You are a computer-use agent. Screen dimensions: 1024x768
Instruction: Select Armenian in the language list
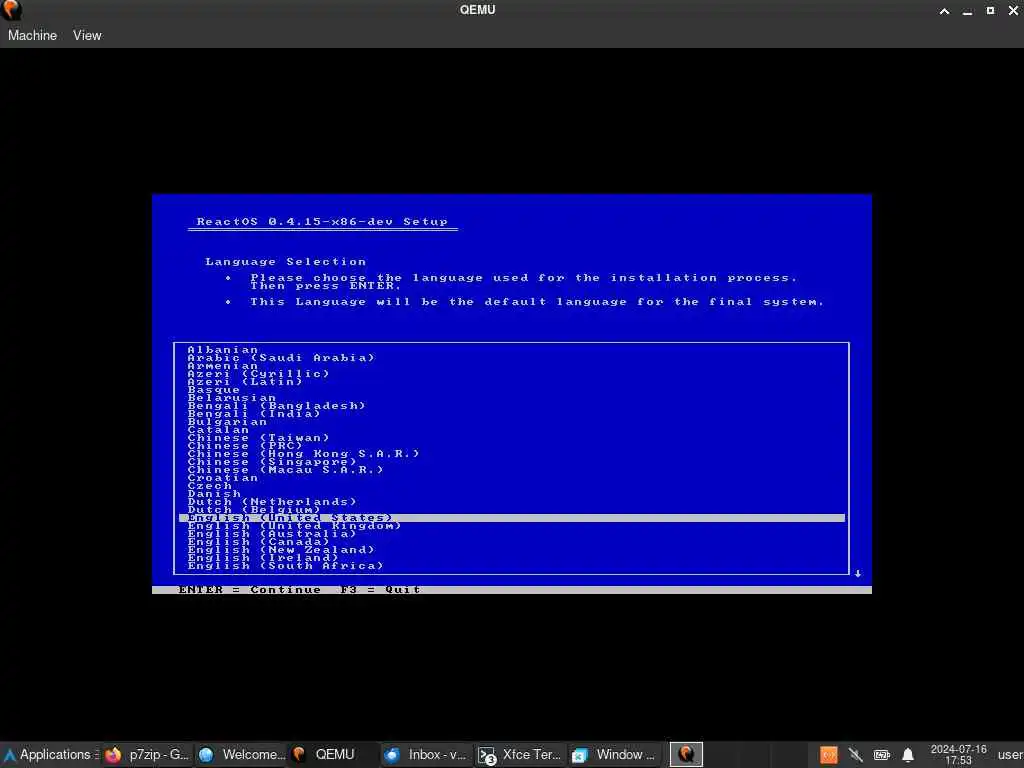click(x=223, y=366)
